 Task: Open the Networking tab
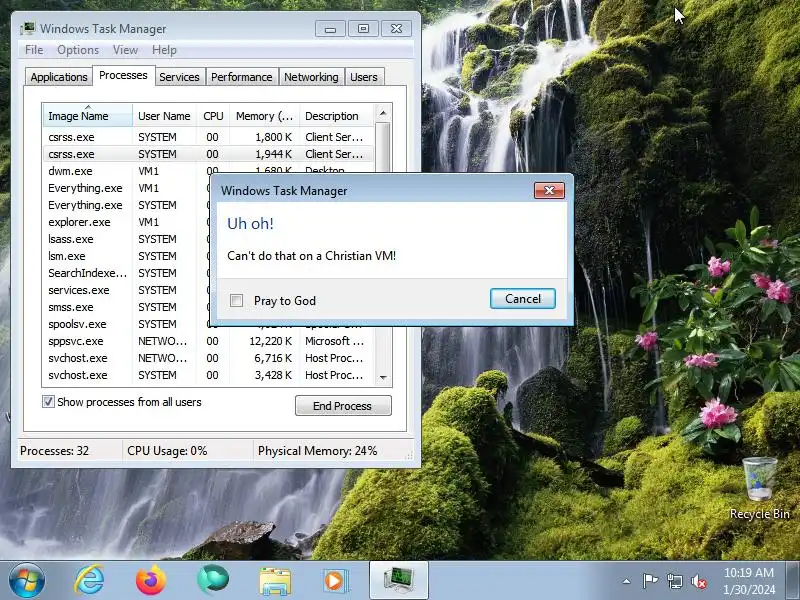coord(311,77)
